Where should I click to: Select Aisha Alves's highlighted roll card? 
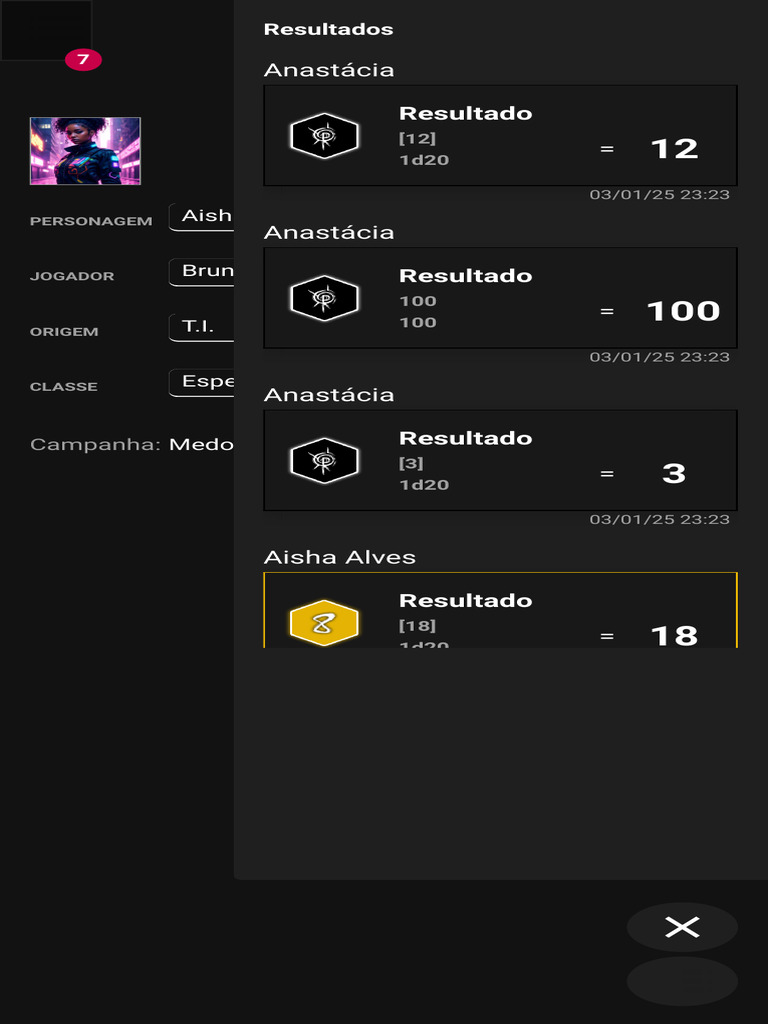500,612
